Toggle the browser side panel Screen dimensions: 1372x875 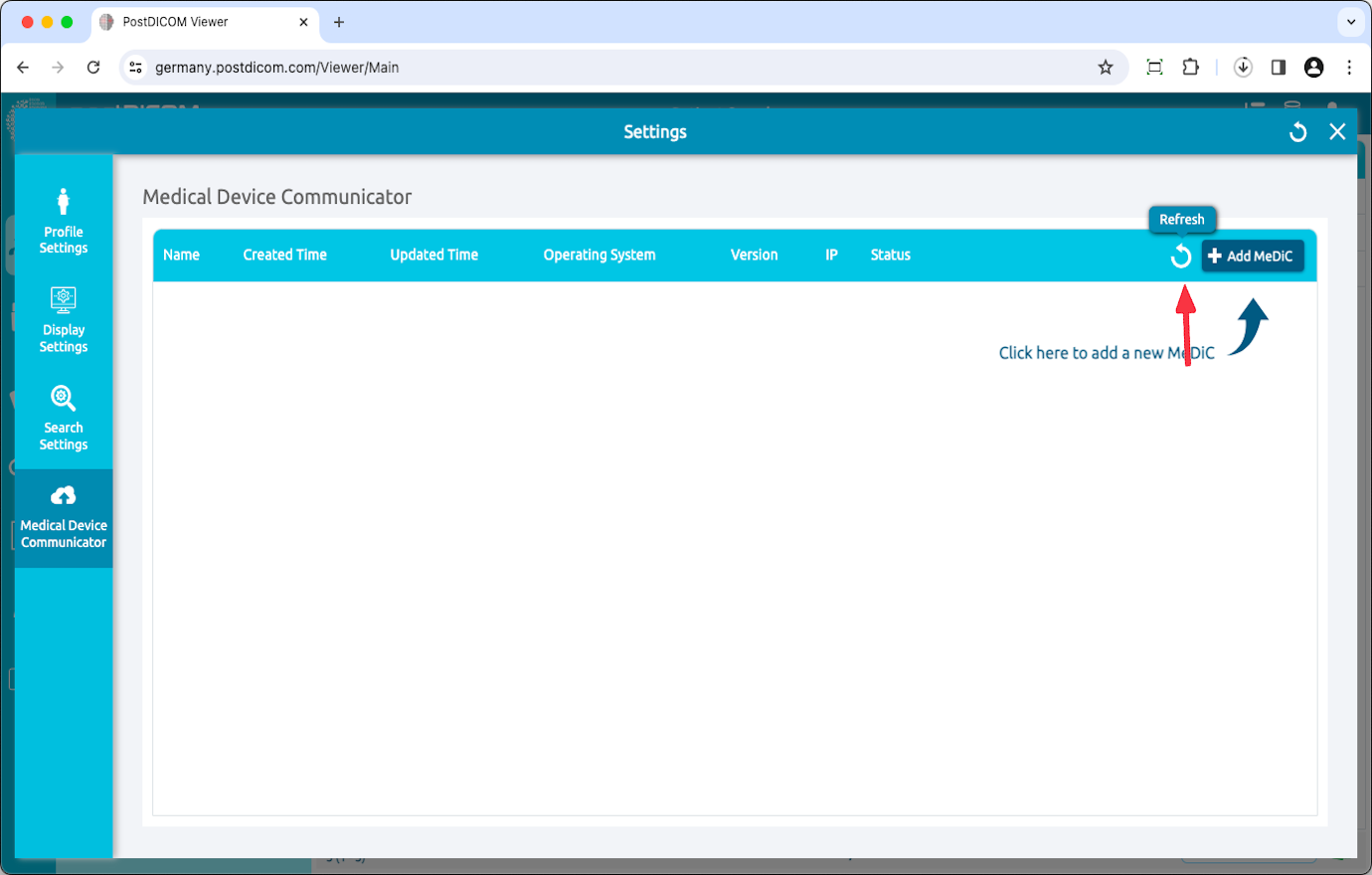tap(1279, 67)
